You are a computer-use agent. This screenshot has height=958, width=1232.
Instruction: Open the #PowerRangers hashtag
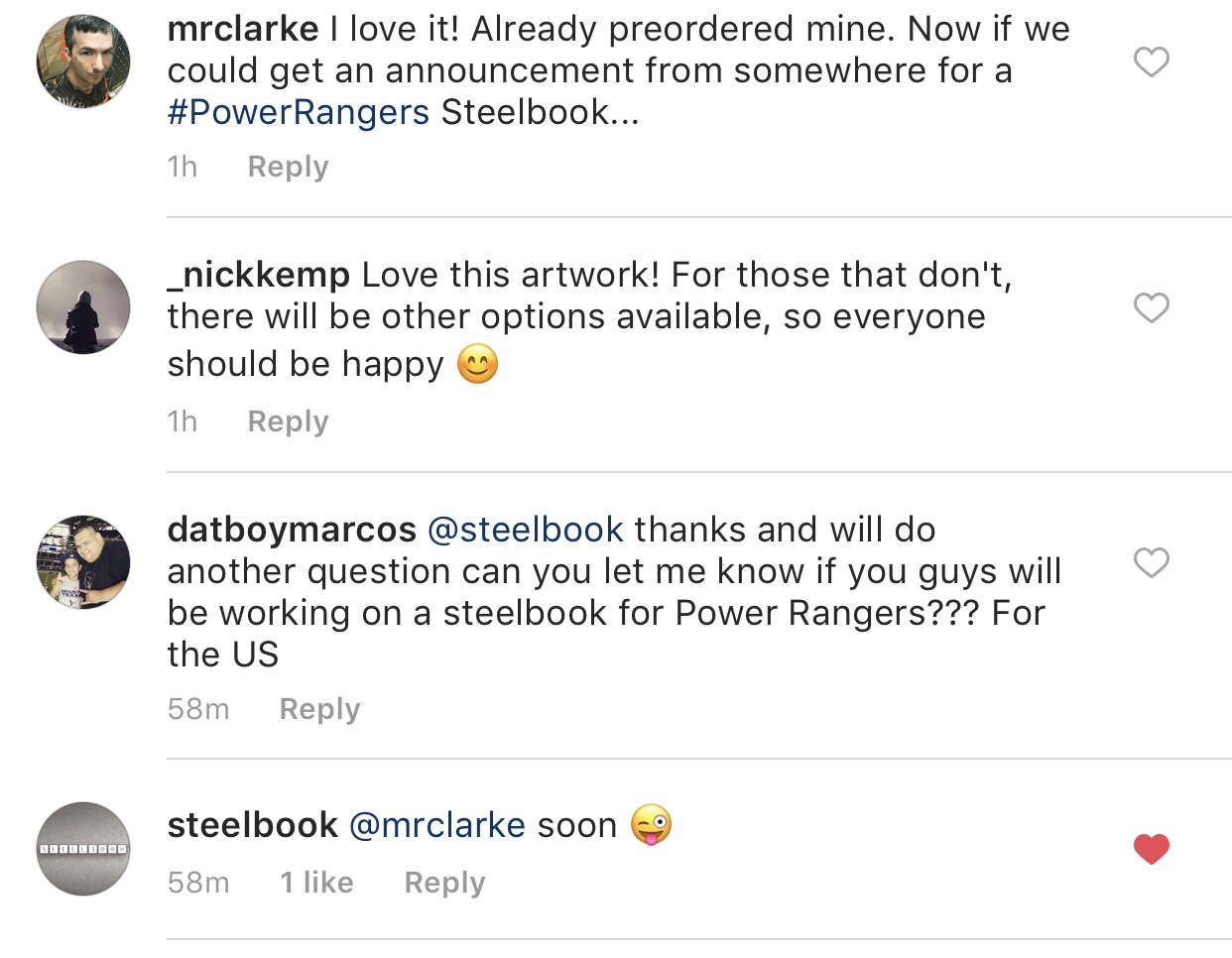click(x=299, y=112)
